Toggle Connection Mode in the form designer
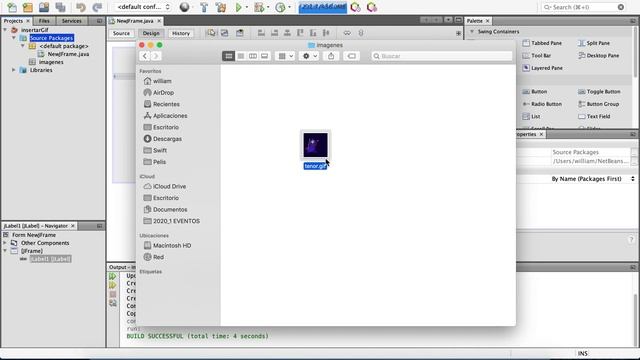Screen dimensions: 640x360 (x=224, y=33)
